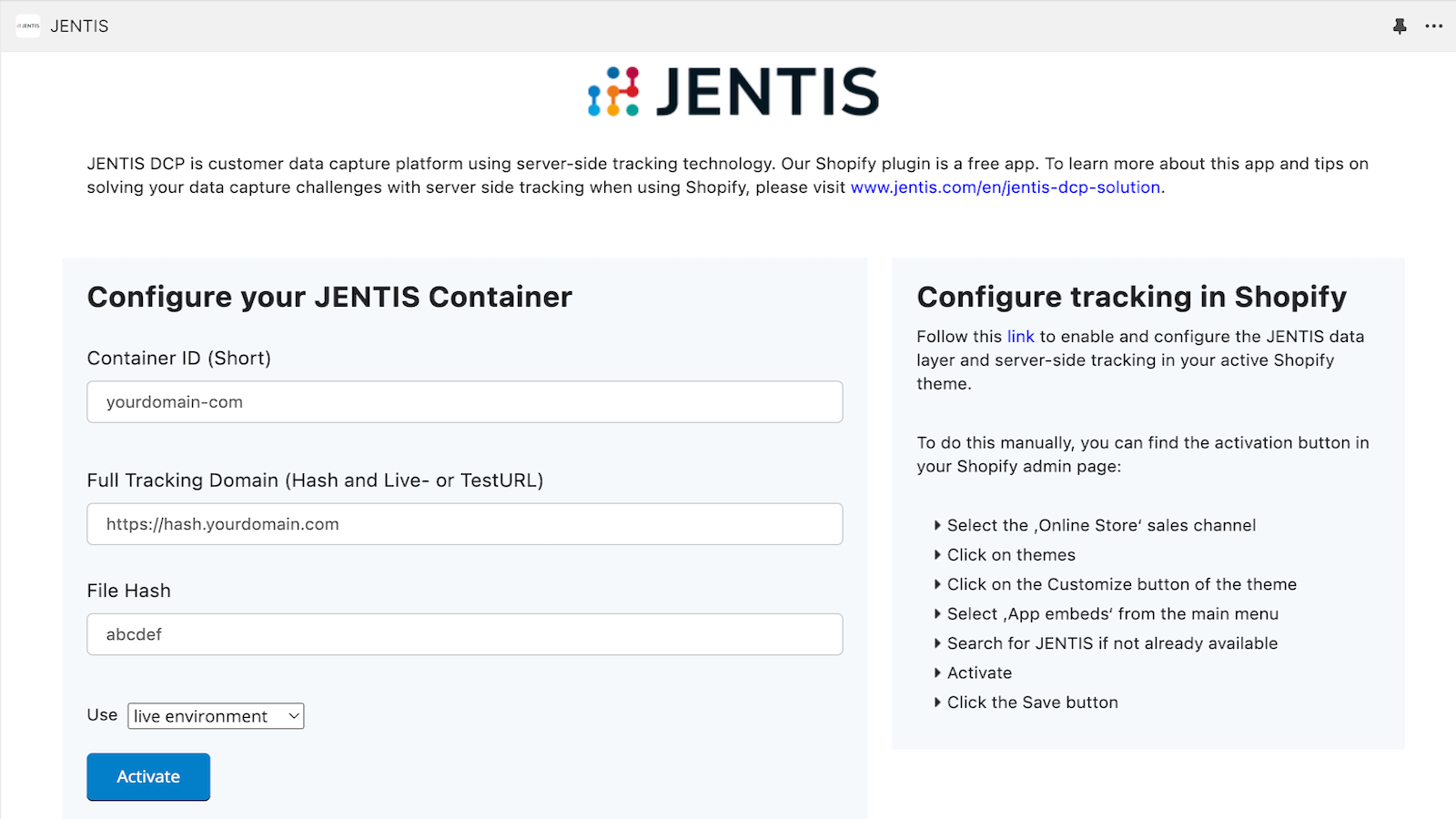This screenshot has height=819, width=1456.
Task: Open www.jentis.com/en/jentis-dcp-solution link
Action: (x=1006, y=187)
